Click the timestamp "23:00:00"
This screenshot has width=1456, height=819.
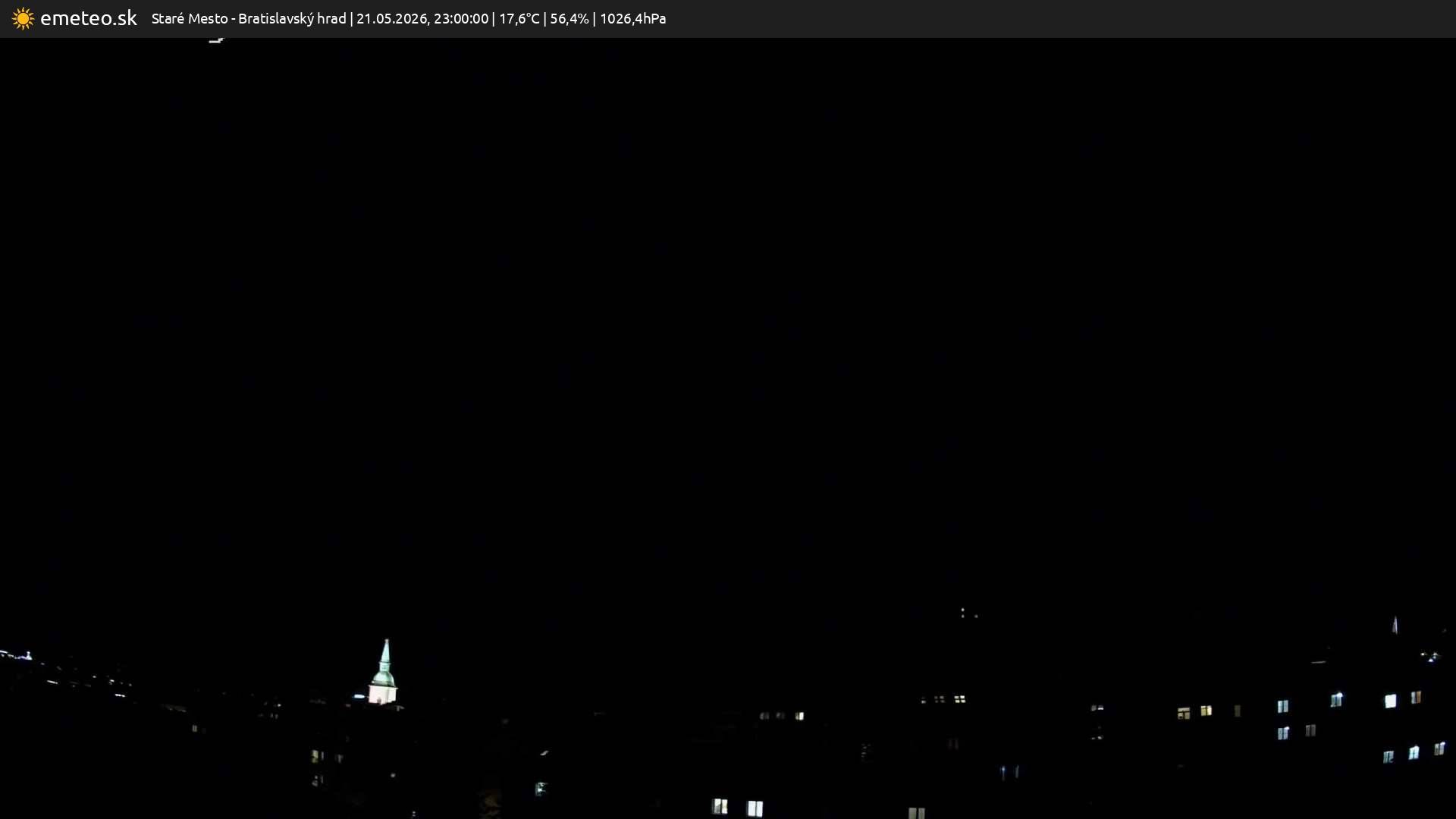click(461, 18)
